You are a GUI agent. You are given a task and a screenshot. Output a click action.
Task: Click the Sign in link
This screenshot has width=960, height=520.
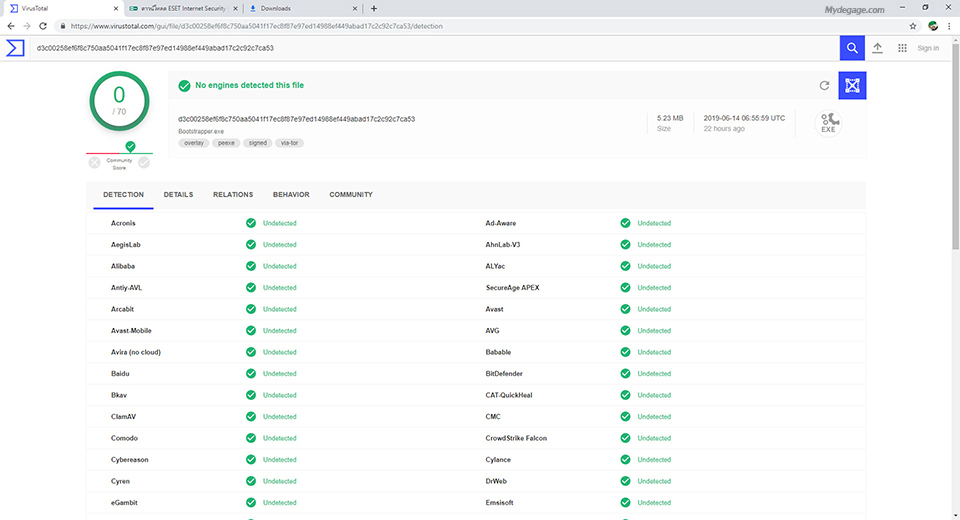click(928, 48)
